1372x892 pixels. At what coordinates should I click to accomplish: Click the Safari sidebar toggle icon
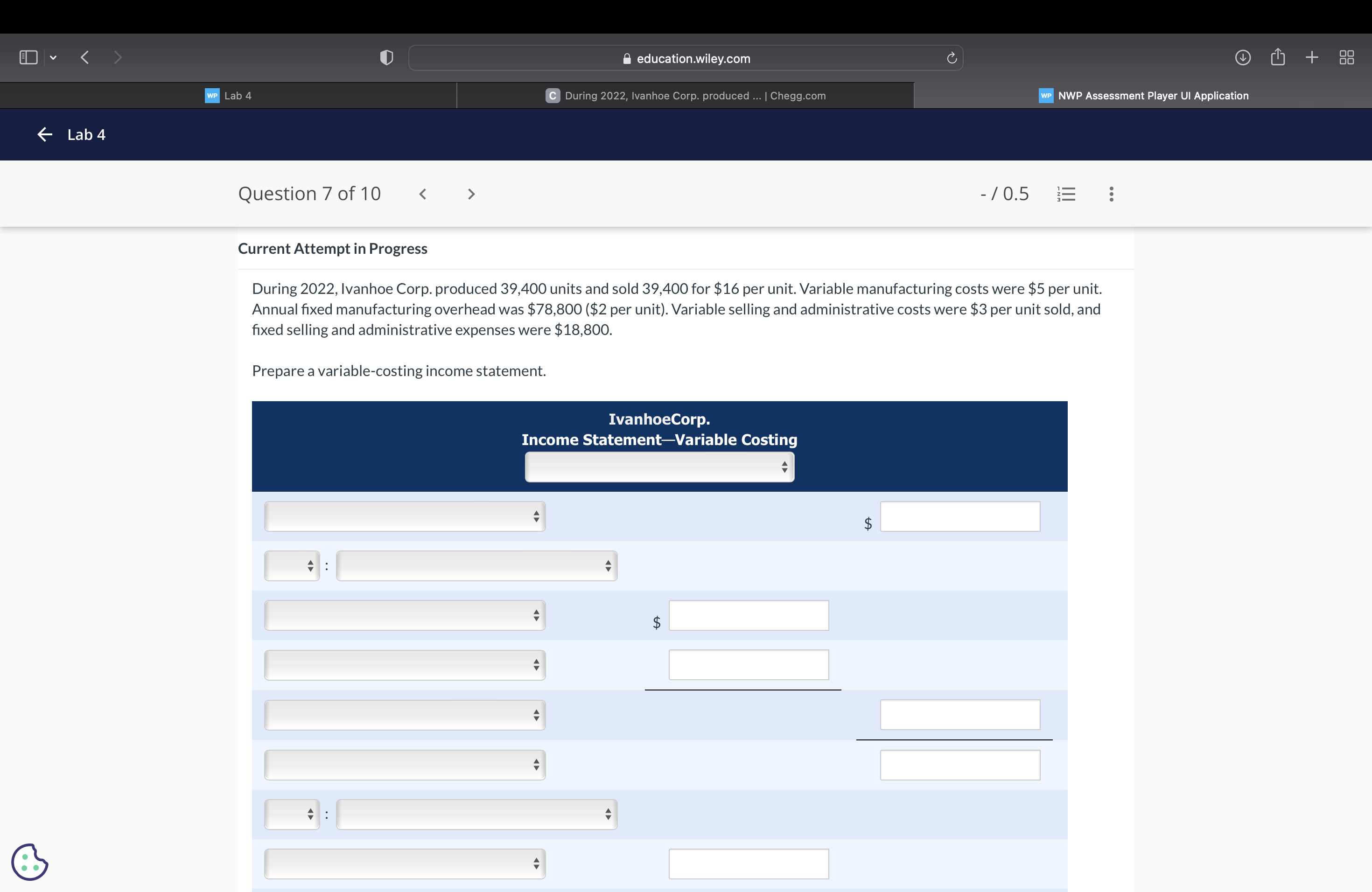tap(28, 58)
